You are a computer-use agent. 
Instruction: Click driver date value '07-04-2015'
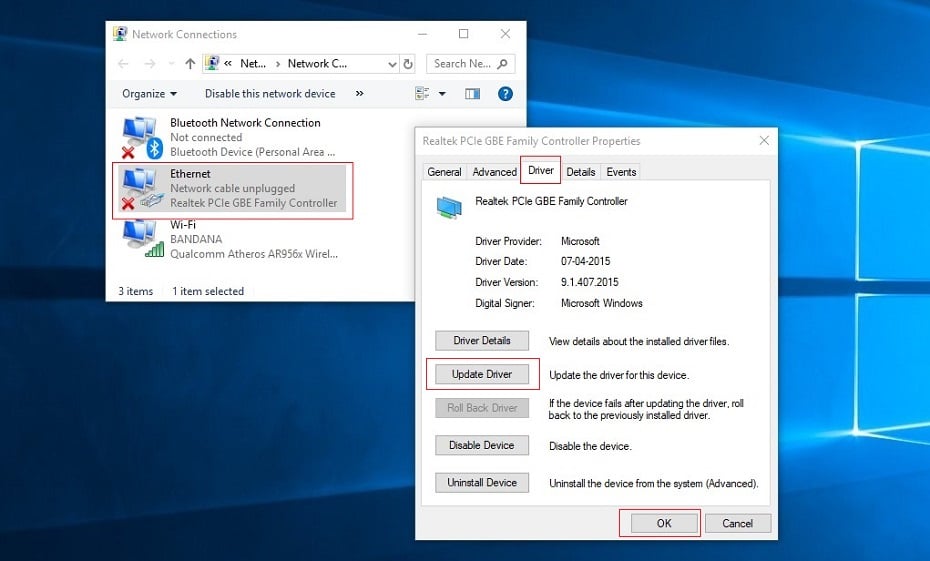tap(585, 261)
